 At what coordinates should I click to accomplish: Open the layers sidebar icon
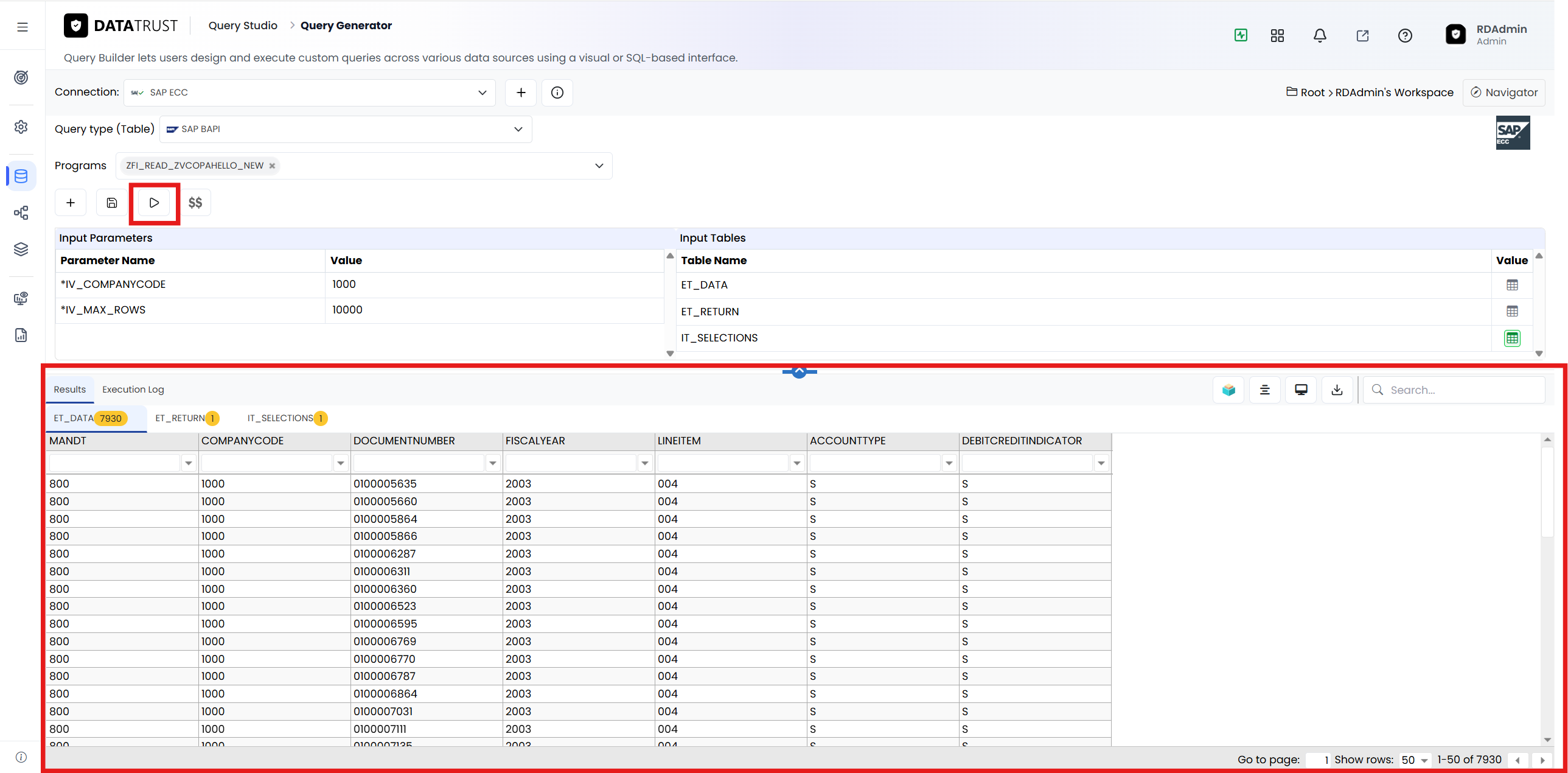[21, 249]
